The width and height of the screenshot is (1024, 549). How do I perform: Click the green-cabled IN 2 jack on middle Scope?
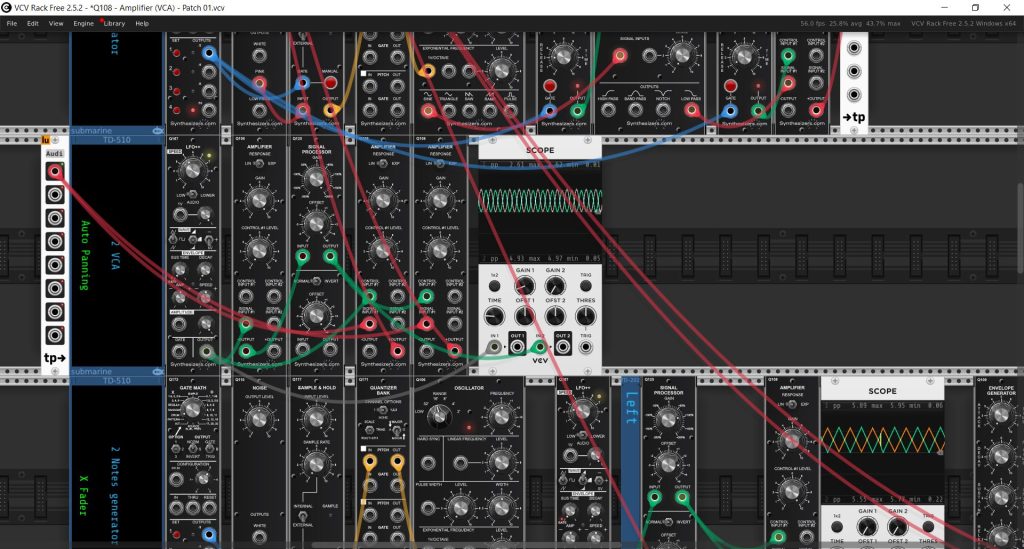(x=540, y=347)
